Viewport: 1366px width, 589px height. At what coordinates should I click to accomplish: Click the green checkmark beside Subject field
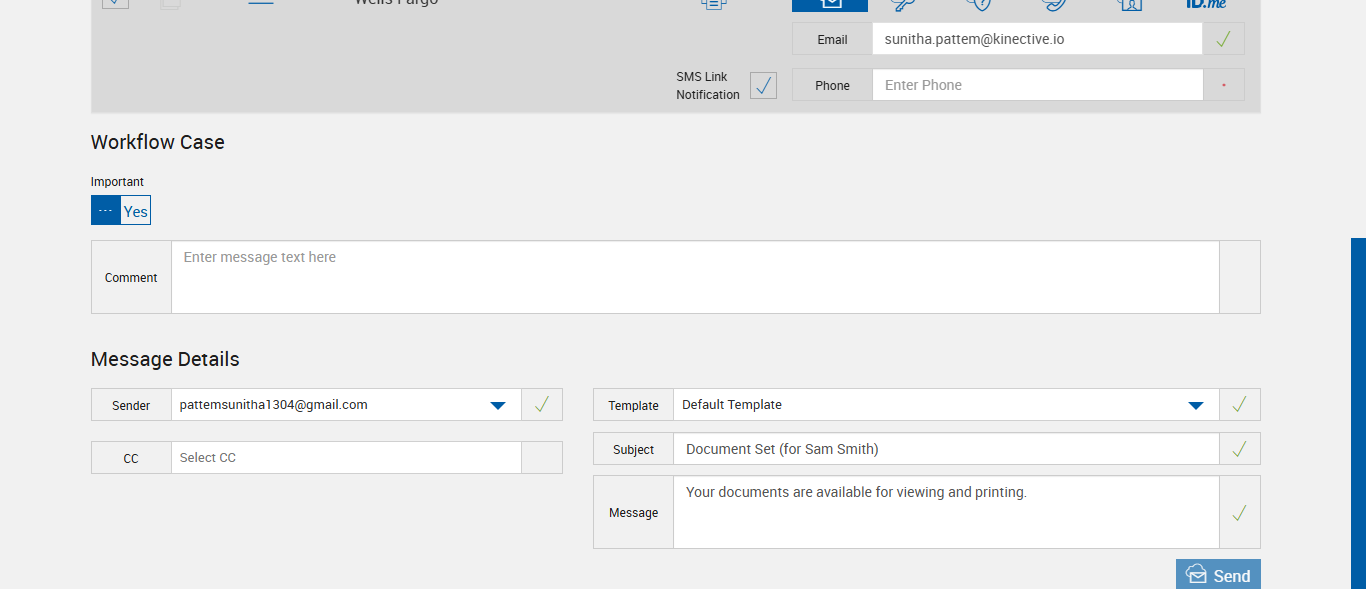click(x=1239, y=449)
